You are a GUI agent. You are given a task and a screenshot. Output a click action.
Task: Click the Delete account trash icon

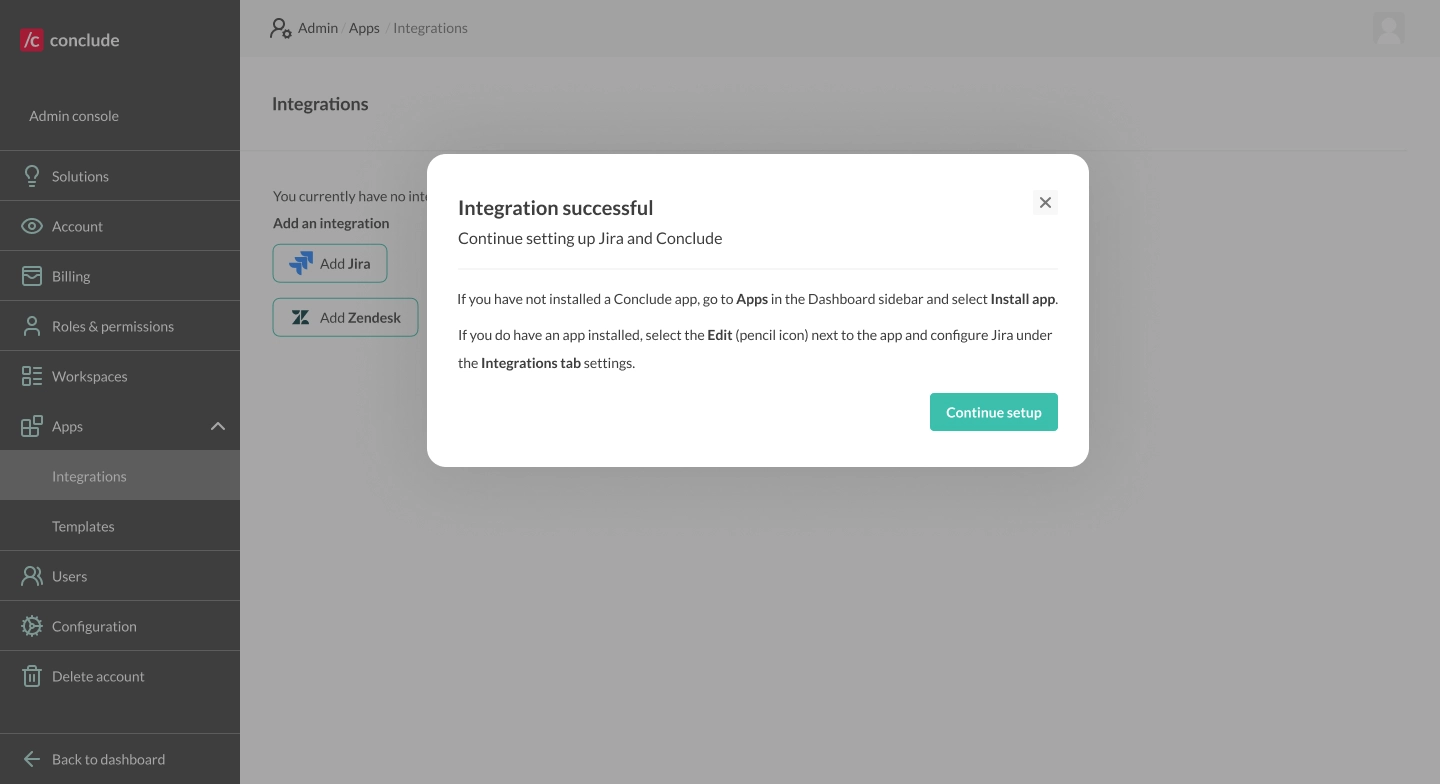32,676
